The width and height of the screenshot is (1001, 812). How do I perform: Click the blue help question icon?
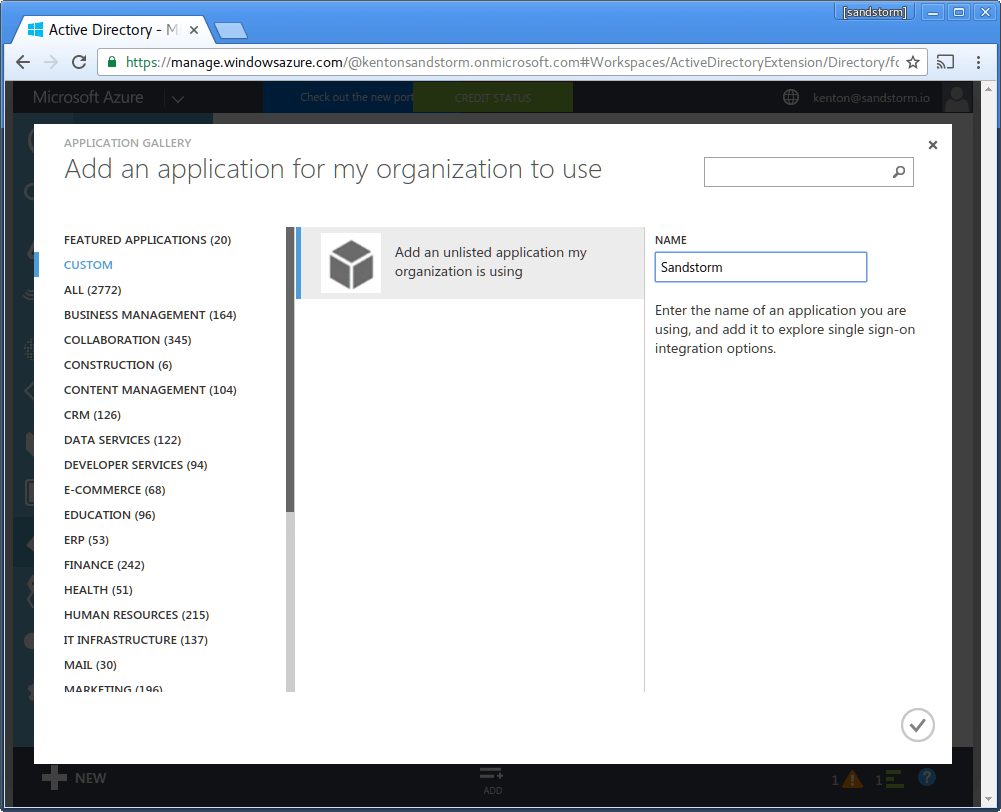coord(927,777)
